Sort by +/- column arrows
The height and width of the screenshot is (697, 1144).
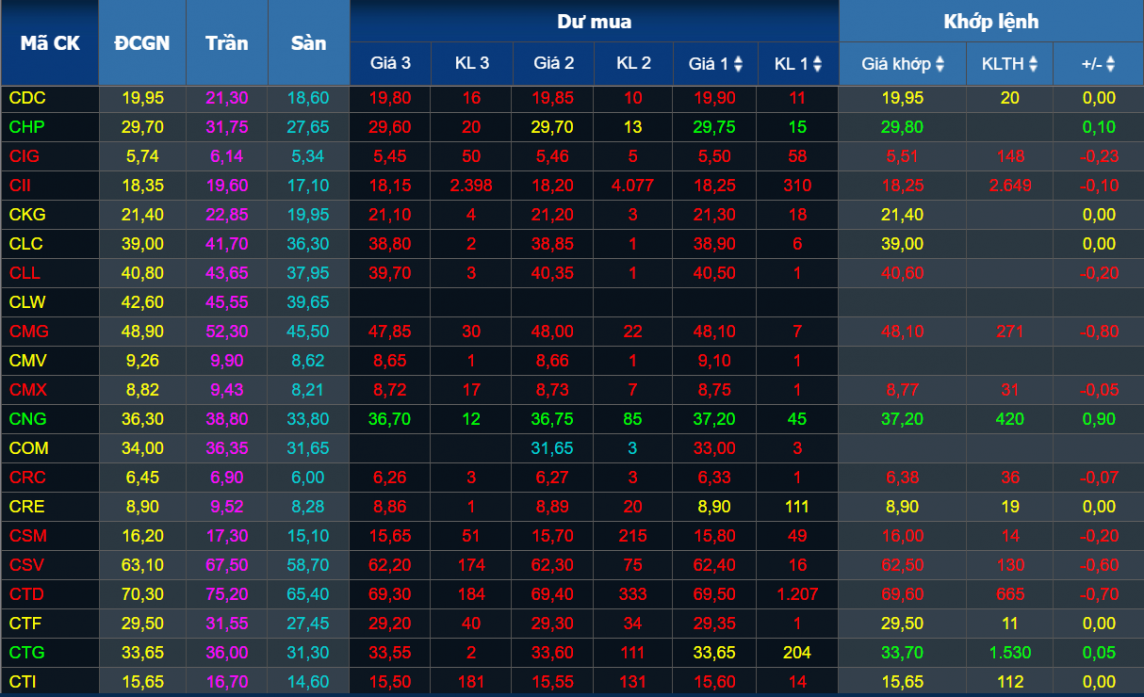point(1110,64)
